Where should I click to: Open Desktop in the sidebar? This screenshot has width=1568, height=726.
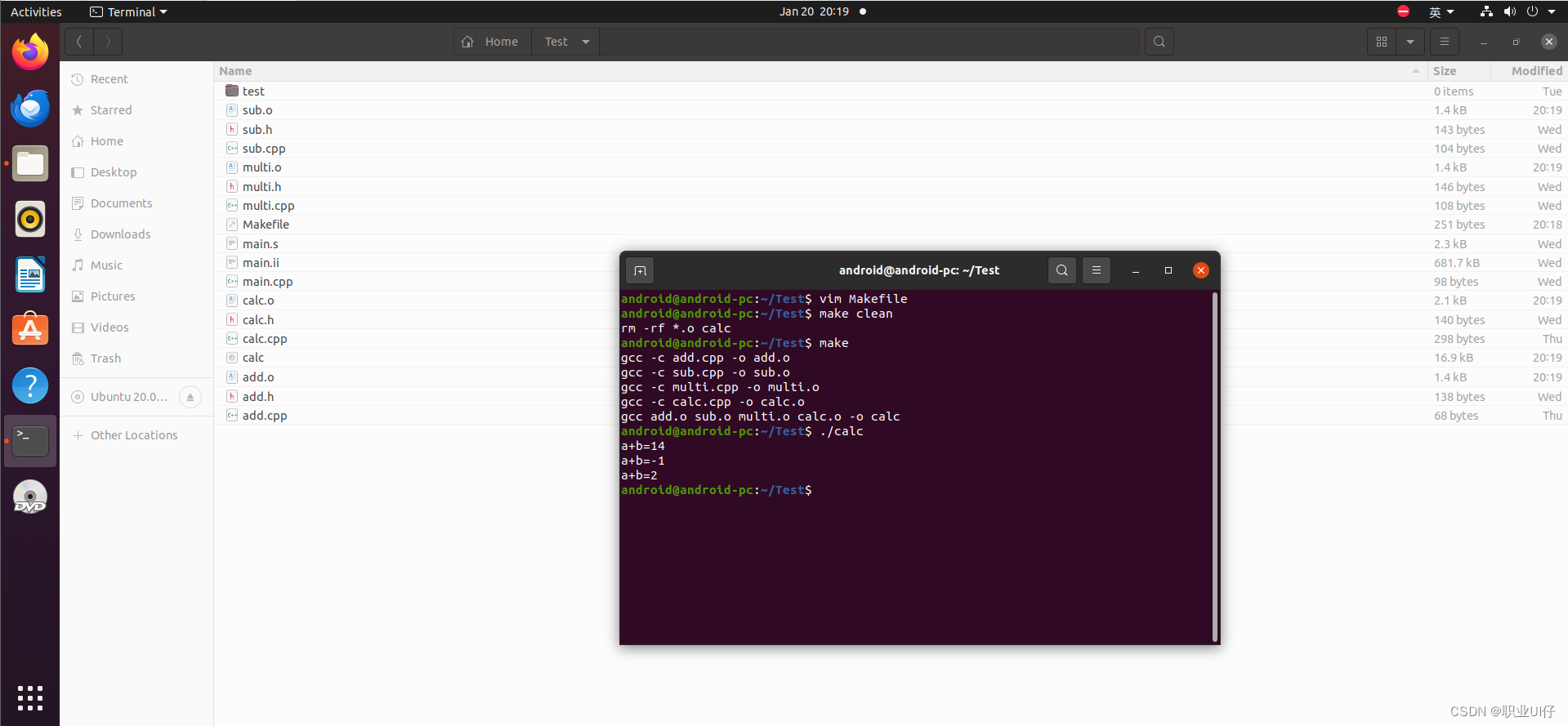point(136,172)
